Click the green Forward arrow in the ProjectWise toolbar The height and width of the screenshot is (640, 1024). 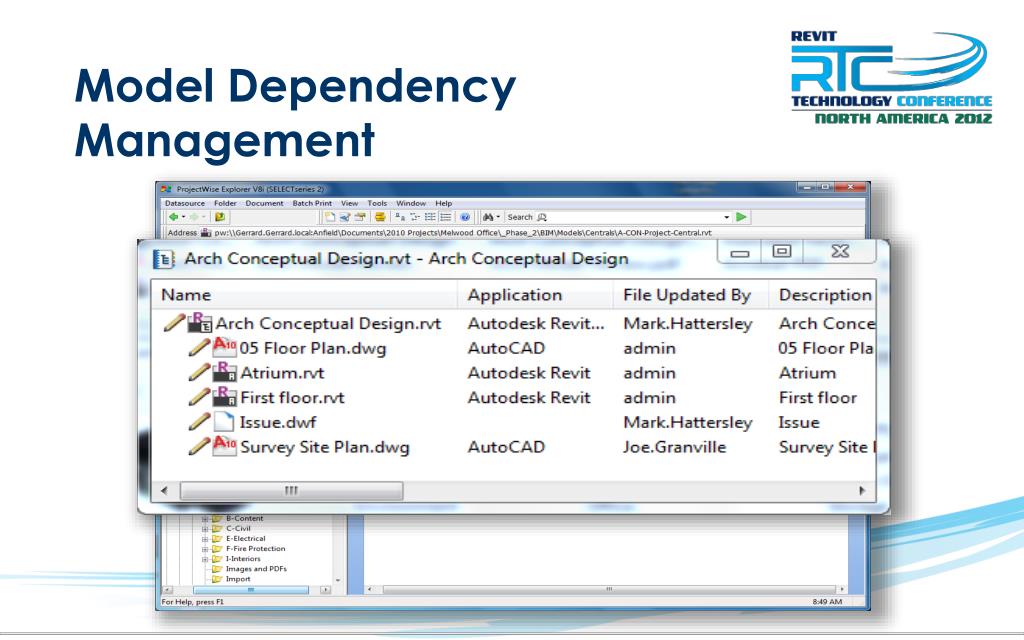tap(193, 217)
